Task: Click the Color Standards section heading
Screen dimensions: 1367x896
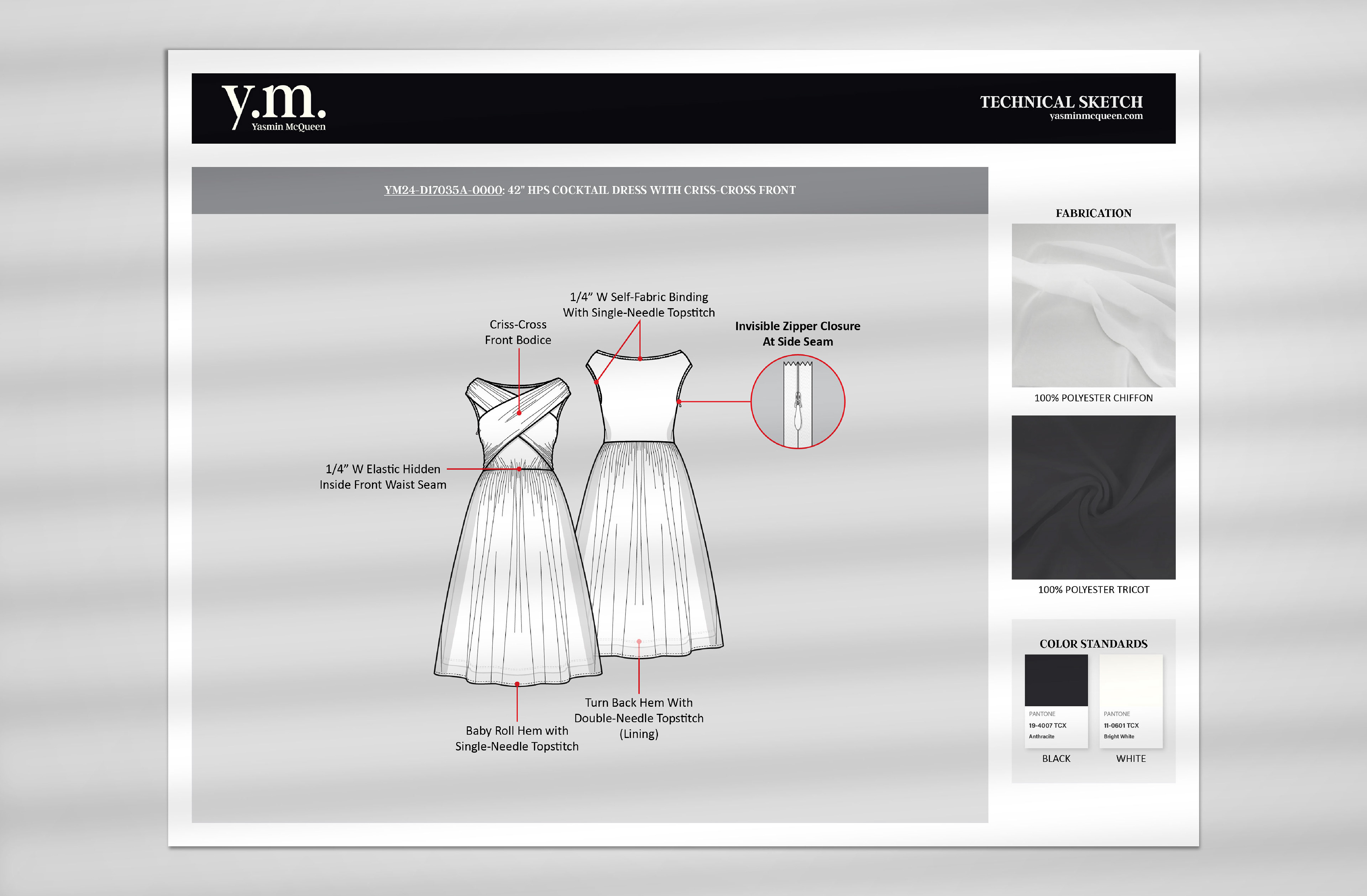Action: pos(1093,643)
